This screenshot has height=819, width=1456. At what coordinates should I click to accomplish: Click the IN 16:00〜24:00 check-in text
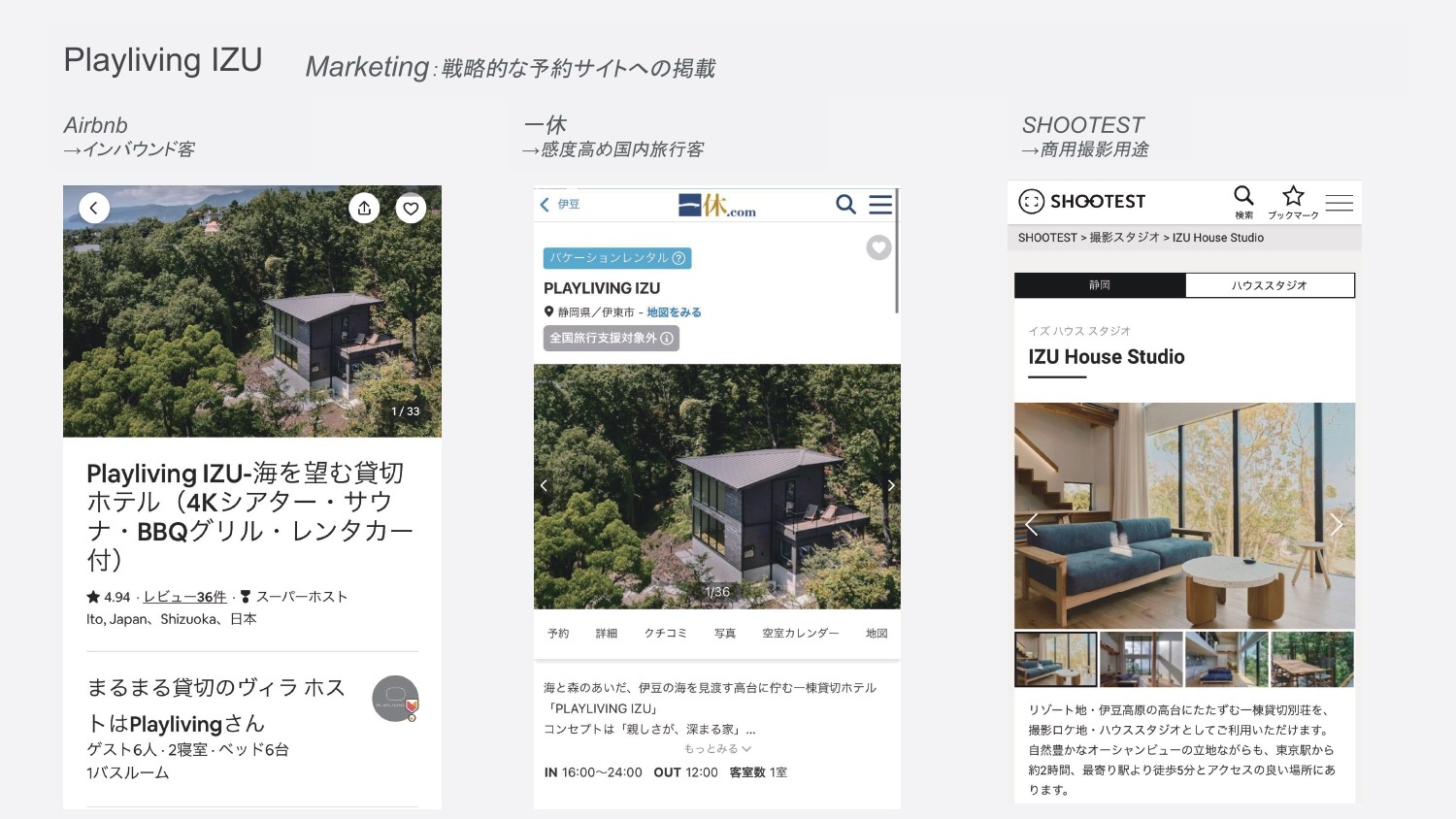click(x=593, y=772)
